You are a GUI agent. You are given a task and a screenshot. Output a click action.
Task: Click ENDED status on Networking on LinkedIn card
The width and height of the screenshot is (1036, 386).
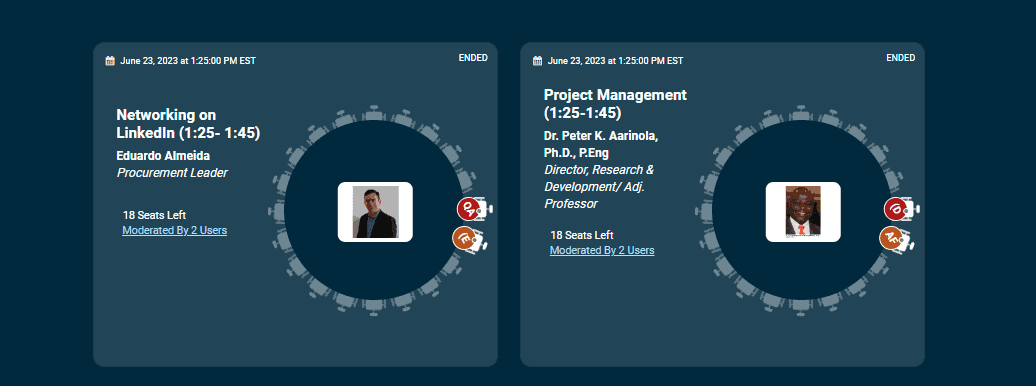(x=473, y=58)
